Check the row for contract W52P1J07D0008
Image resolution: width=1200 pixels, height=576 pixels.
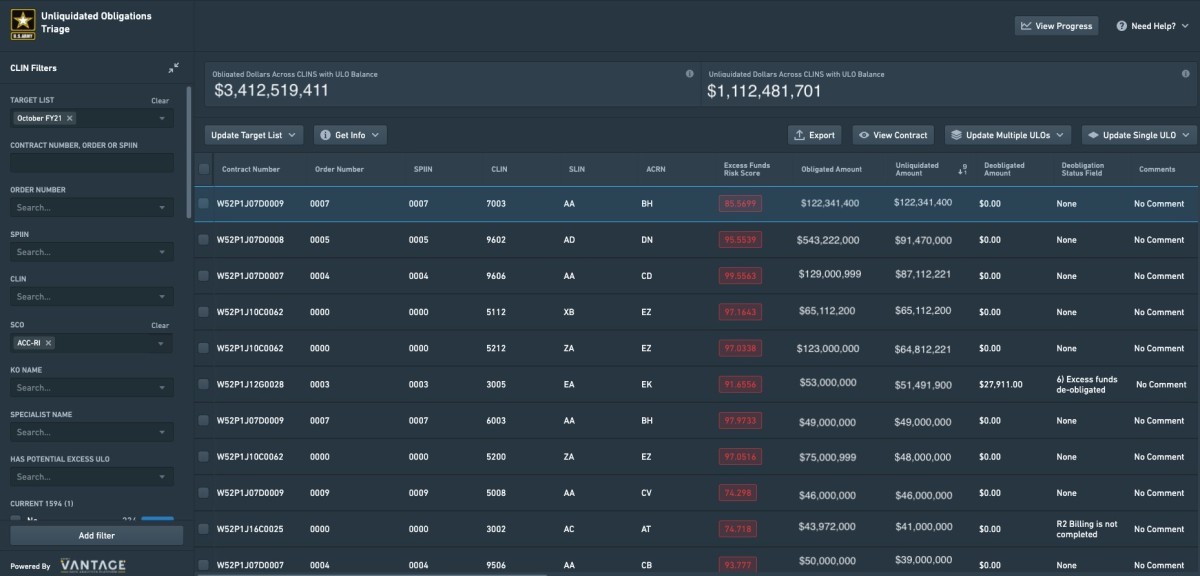tap(204, 240)
